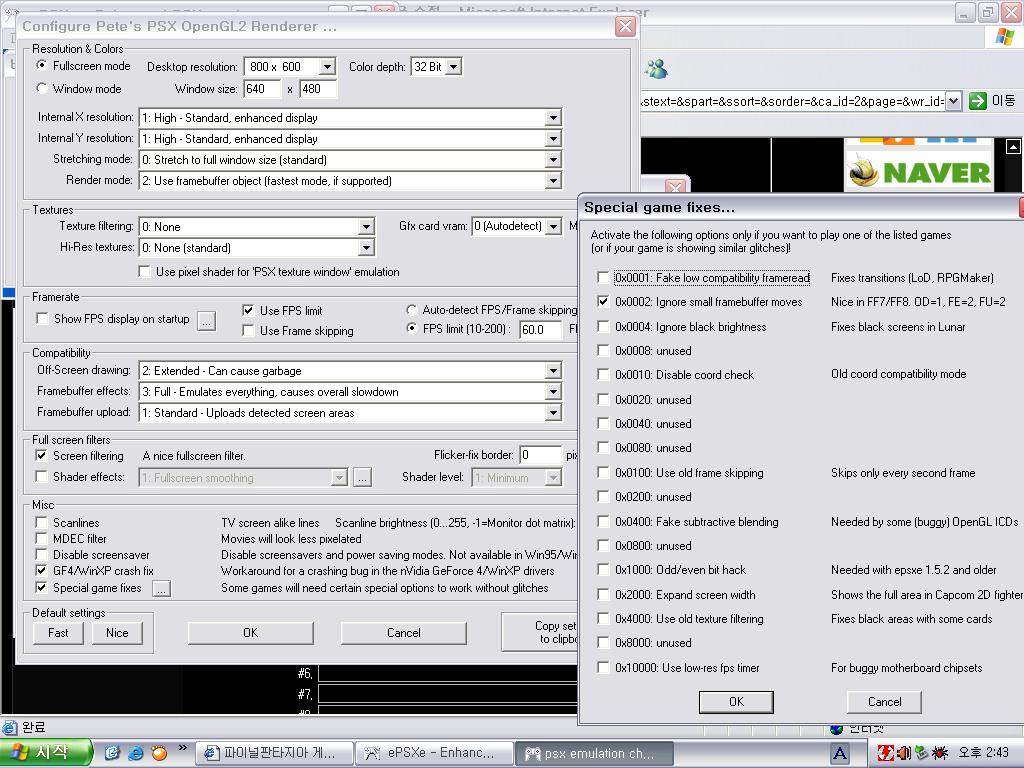
Task: Enable 0x0400 Fake subtractive blending
Action: pos(603,521)
